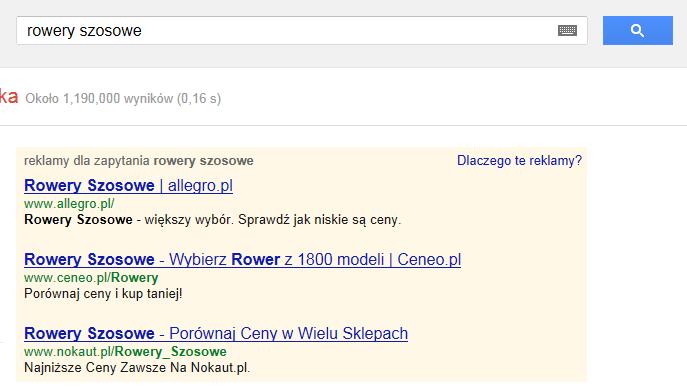Click the Około 1,190,000 wyników result count
The image size is (687, 387).
pyautogui.click(x=123, y=98)
